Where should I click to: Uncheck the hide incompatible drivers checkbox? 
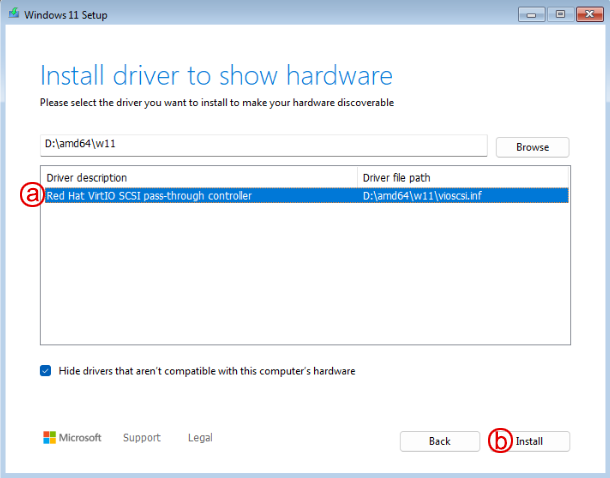(x=46, y=371)
